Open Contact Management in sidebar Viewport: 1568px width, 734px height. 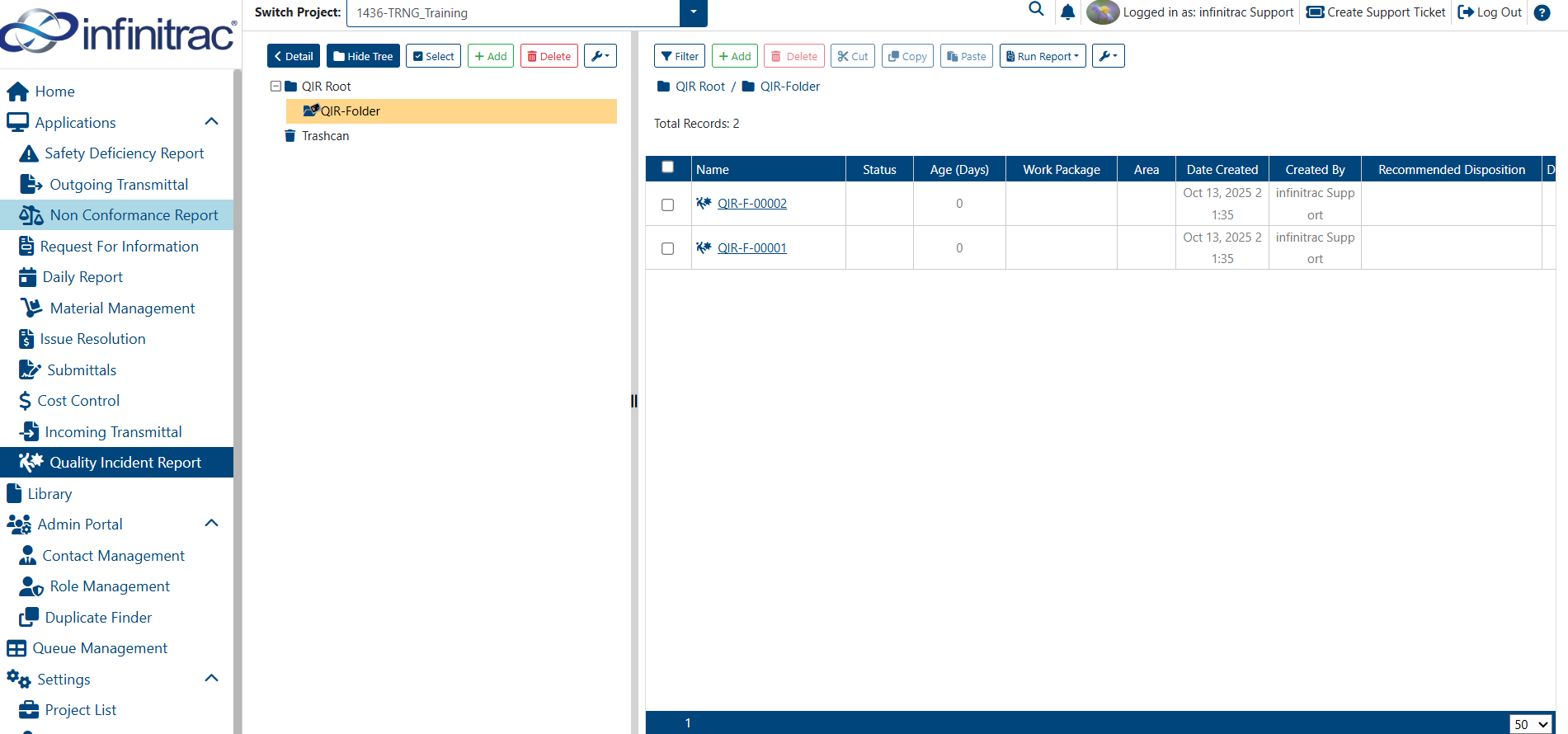point(113,555)
